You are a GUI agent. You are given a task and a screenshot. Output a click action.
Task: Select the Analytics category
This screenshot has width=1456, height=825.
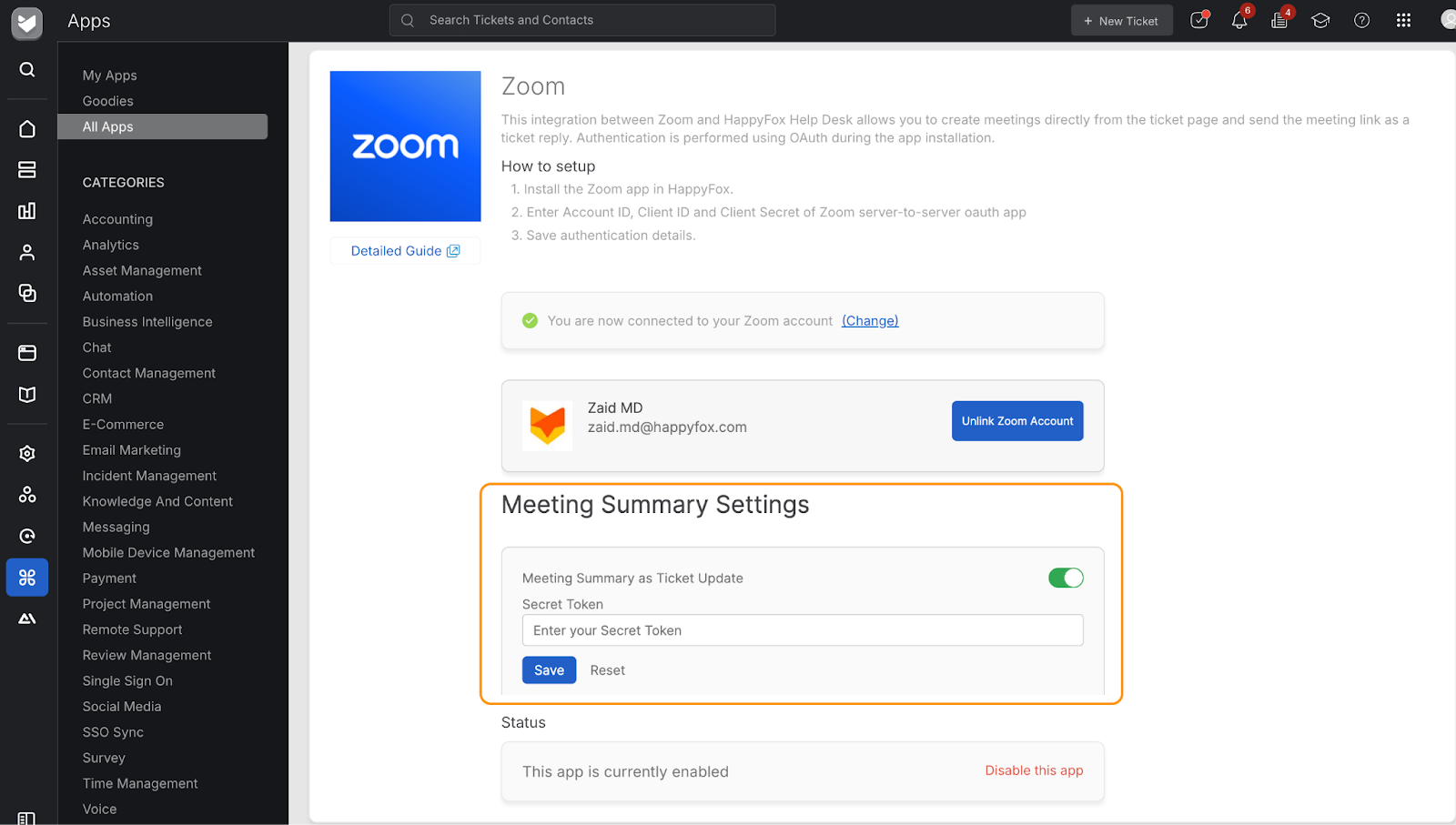click(110, 245)
